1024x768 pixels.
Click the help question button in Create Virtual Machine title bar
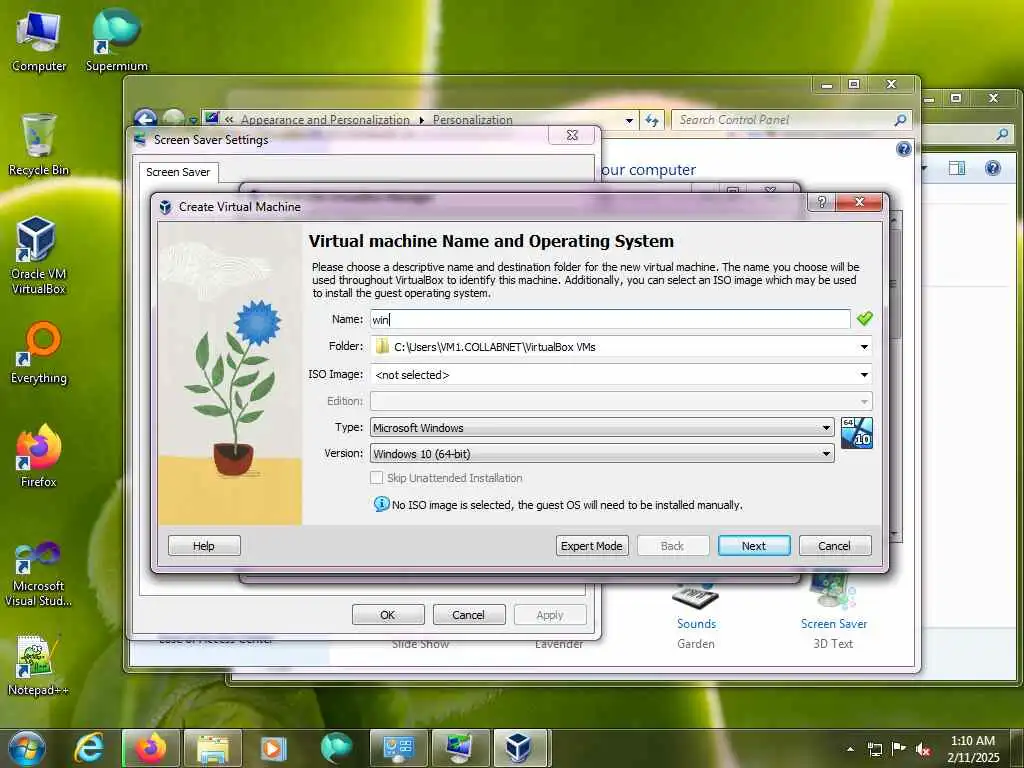point(822,202)
